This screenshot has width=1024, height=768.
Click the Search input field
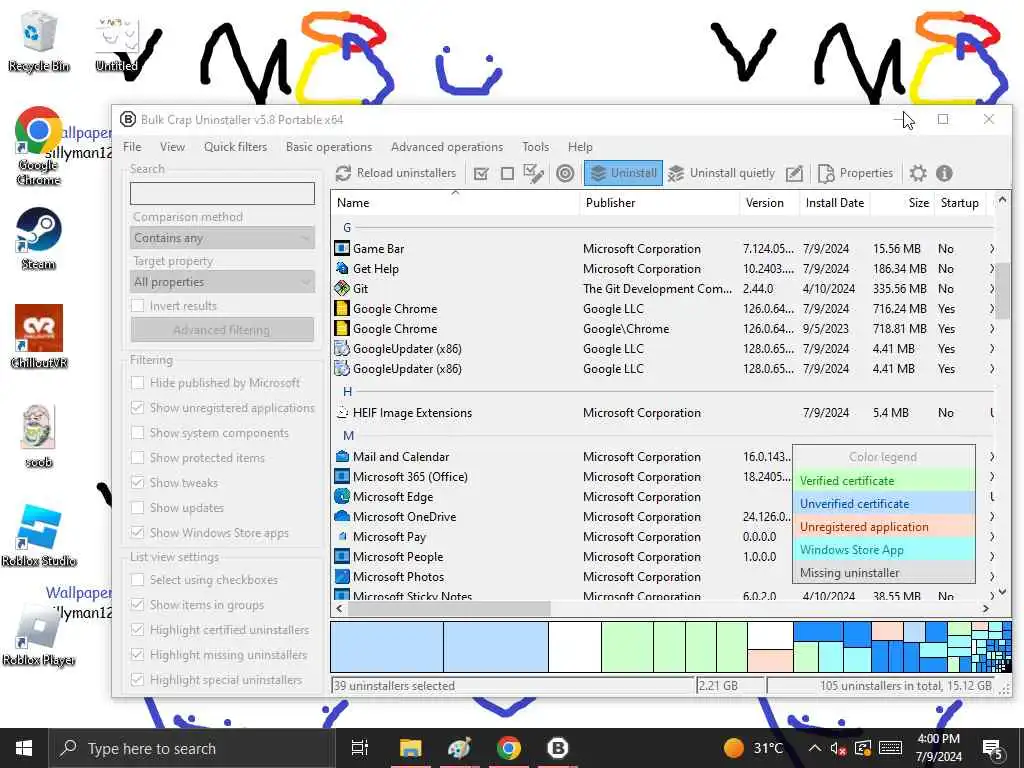click(222, 193)
